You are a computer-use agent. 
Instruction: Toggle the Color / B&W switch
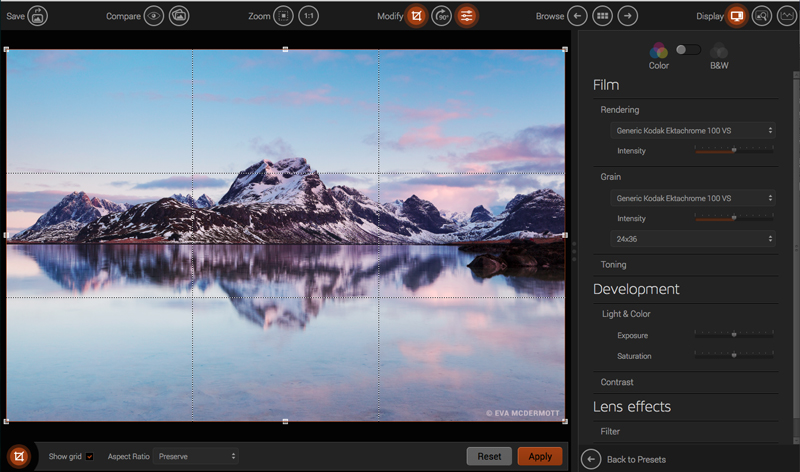coord(687,49)
